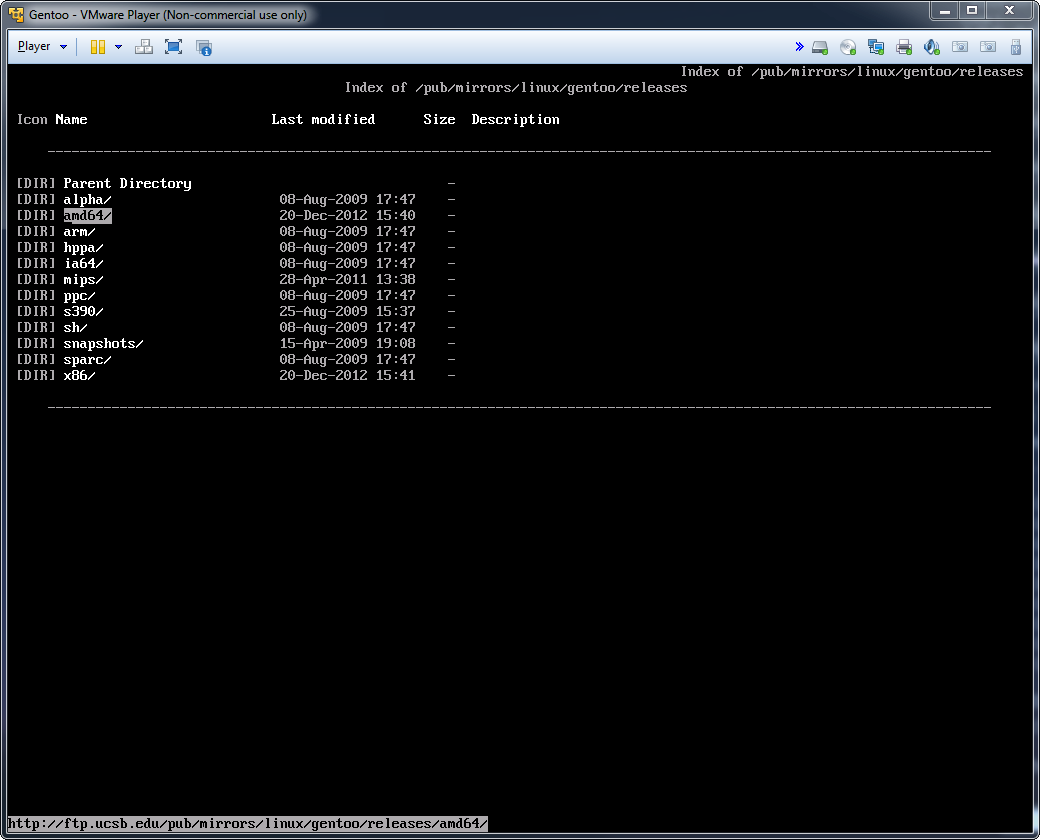1040x840 pixels.
Task: Click the VMware logo in the title bar
Action: point(16,14)
